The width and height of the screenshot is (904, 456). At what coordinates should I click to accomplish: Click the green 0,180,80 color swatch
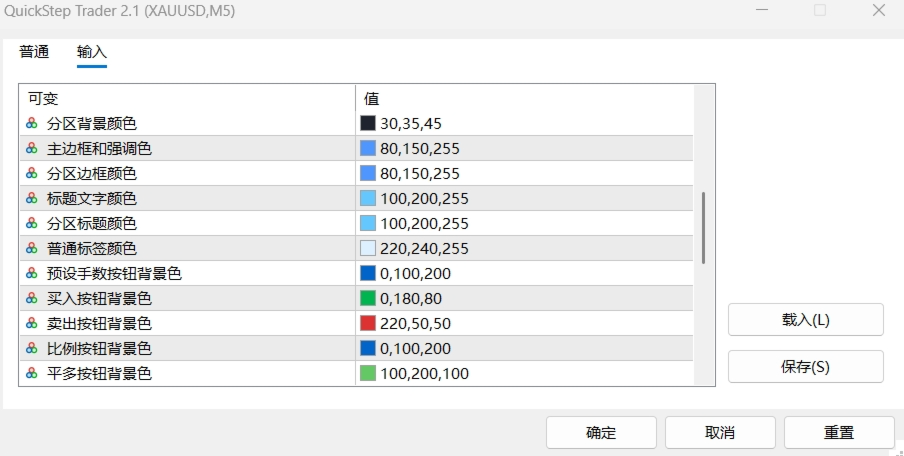pos(368,299)
